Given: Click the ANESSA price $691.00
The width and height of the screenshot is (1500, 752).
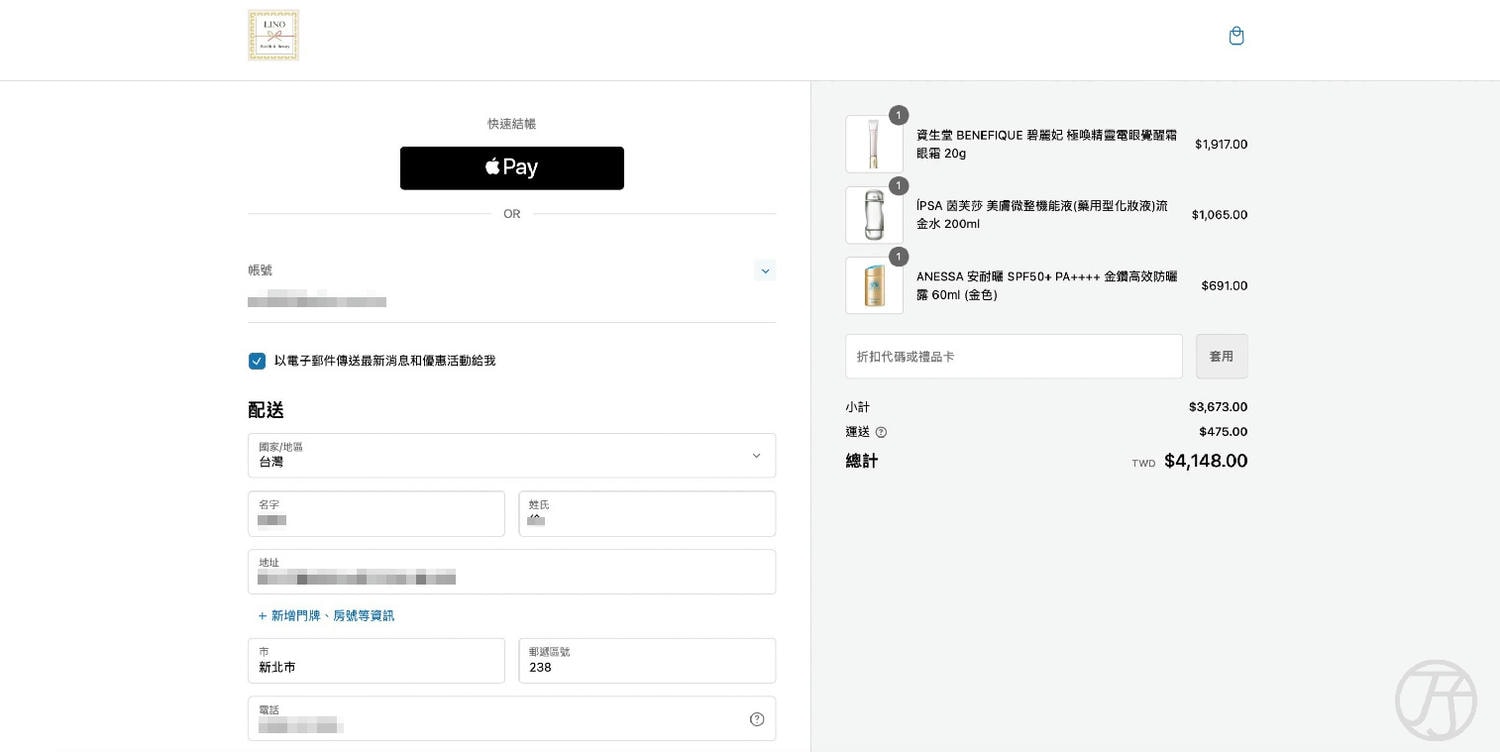Looking at the screenshot, I should 1224,286.
